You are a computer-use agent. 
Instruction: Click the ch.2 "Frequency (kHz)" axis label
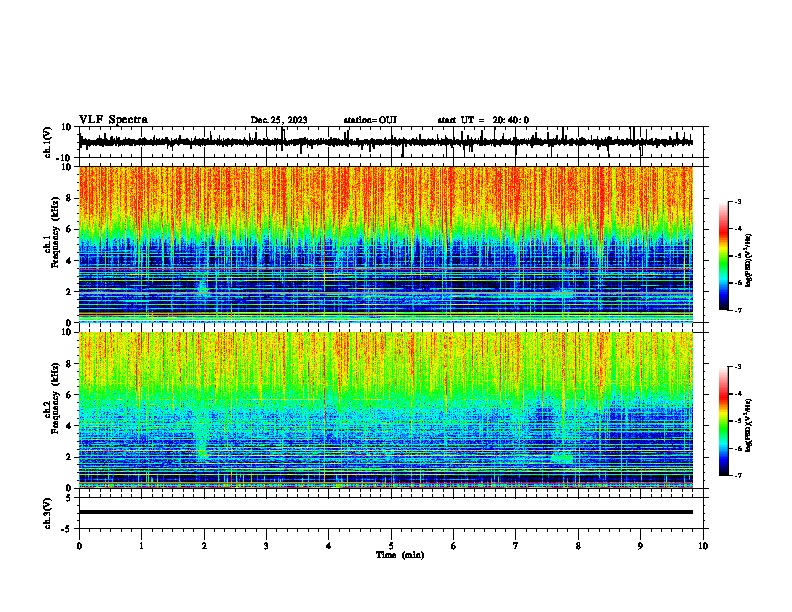(x=55, y=398)
